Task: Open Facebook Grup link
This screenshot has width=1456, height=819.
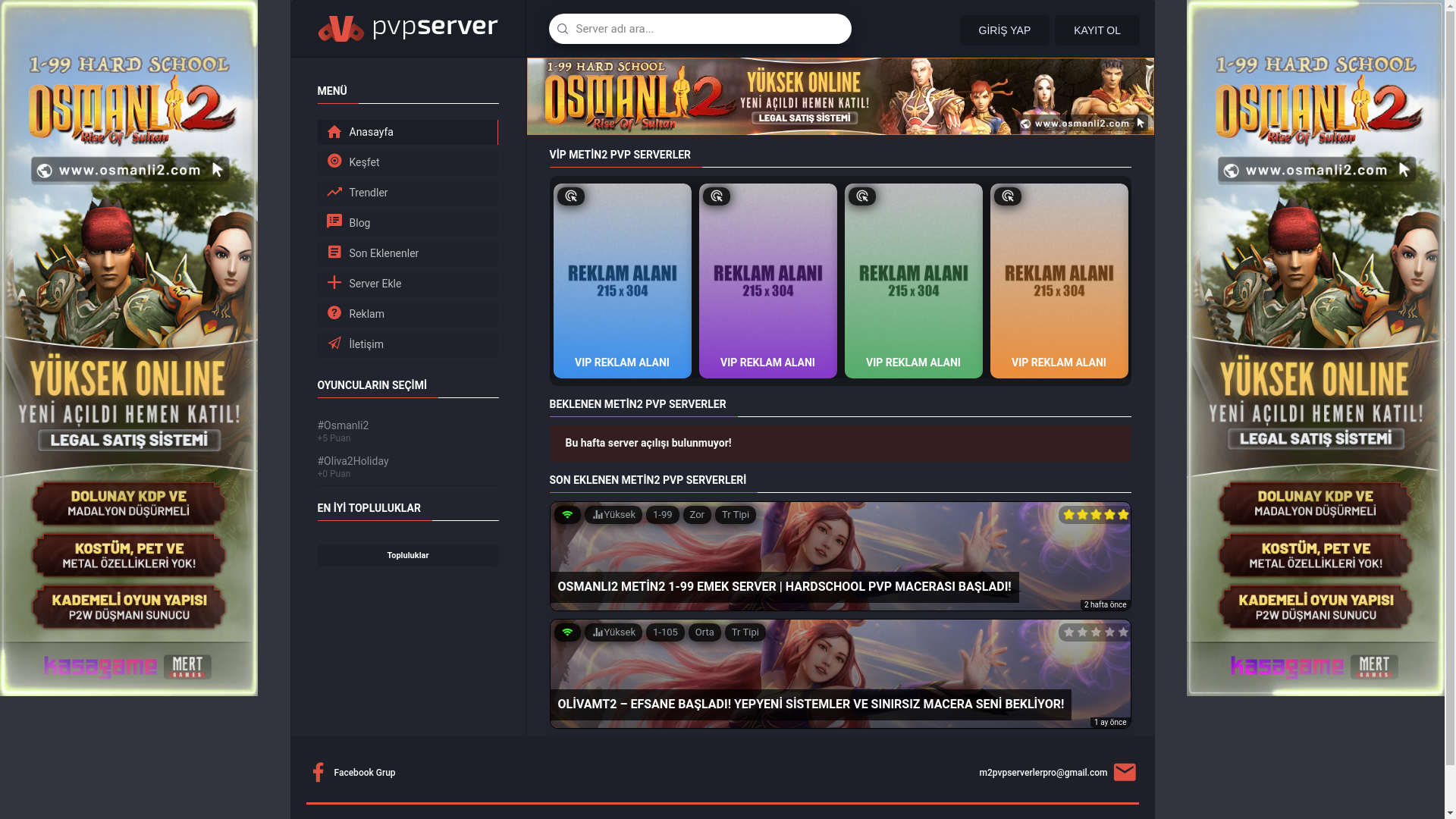Action: coord(364,773)
